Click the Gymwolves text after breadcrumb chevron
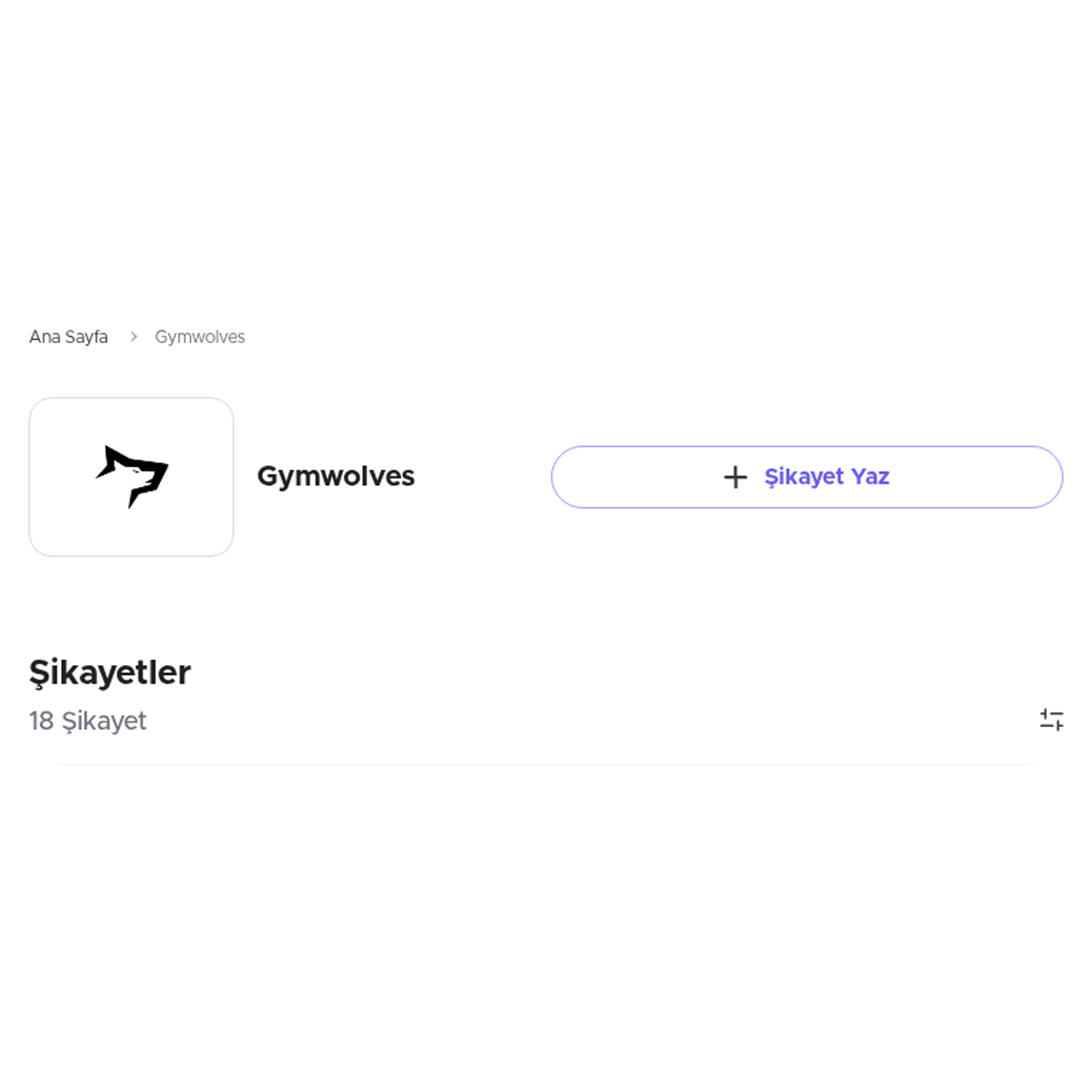 coord(199,337)
